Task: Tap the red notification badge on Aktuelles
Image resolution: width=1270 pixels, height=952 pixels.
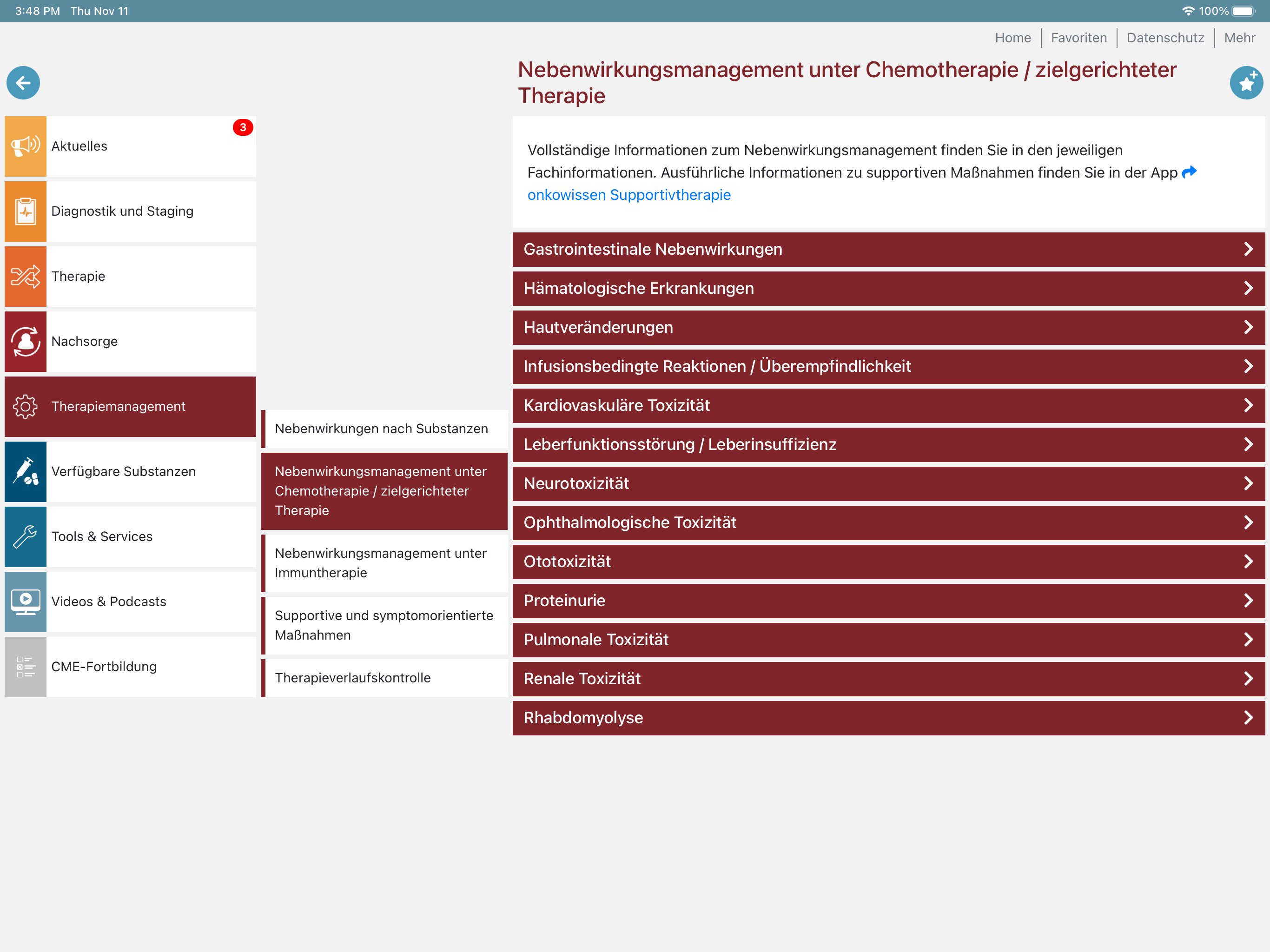Action: [243, 127]
